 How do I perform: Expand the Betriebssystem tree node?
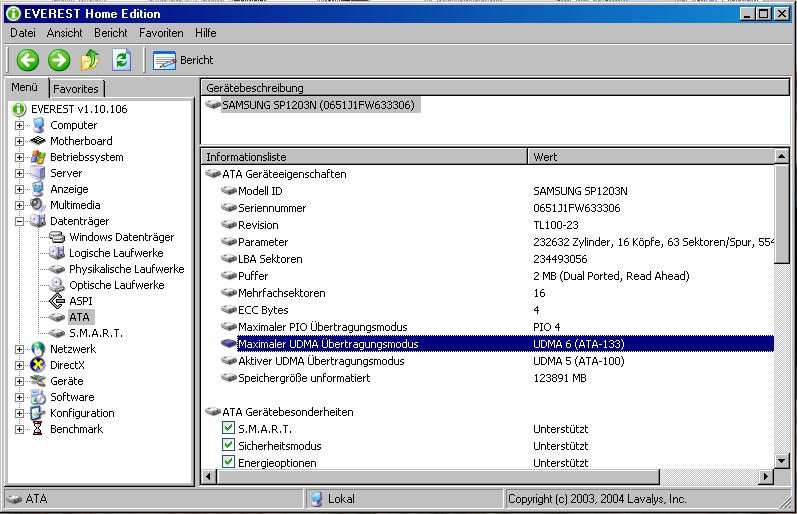click(19, 157)
